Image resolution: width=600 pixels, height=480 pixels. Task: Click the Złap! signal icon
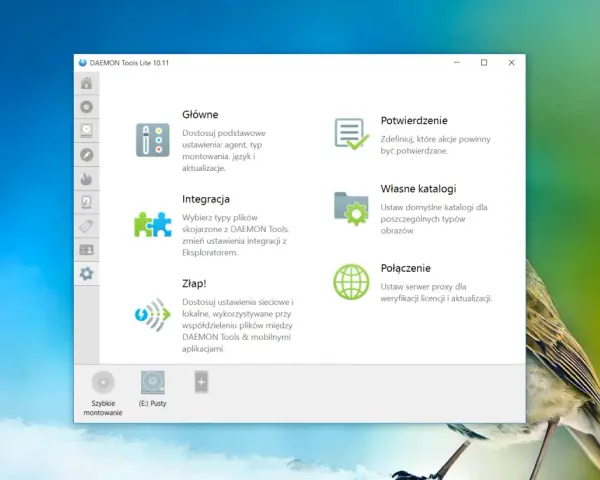click(153, 315)
